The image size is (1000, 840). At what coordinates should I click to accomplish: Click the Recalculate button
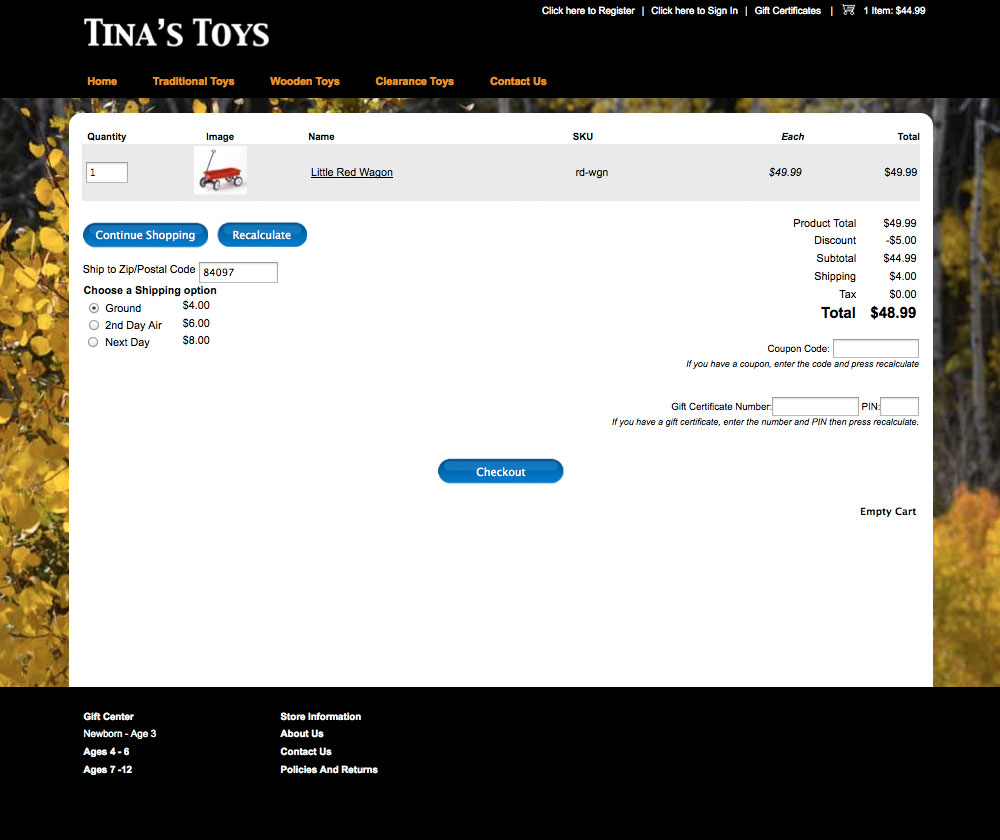pos(262,235)
